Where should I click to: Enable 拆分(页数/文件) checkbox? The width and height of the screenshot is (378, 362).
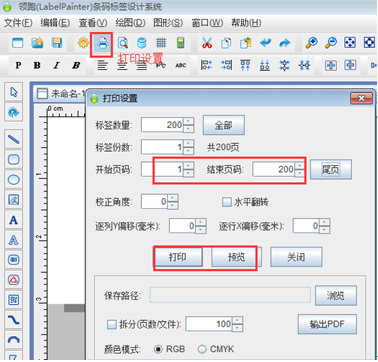(x=111, y=324)
